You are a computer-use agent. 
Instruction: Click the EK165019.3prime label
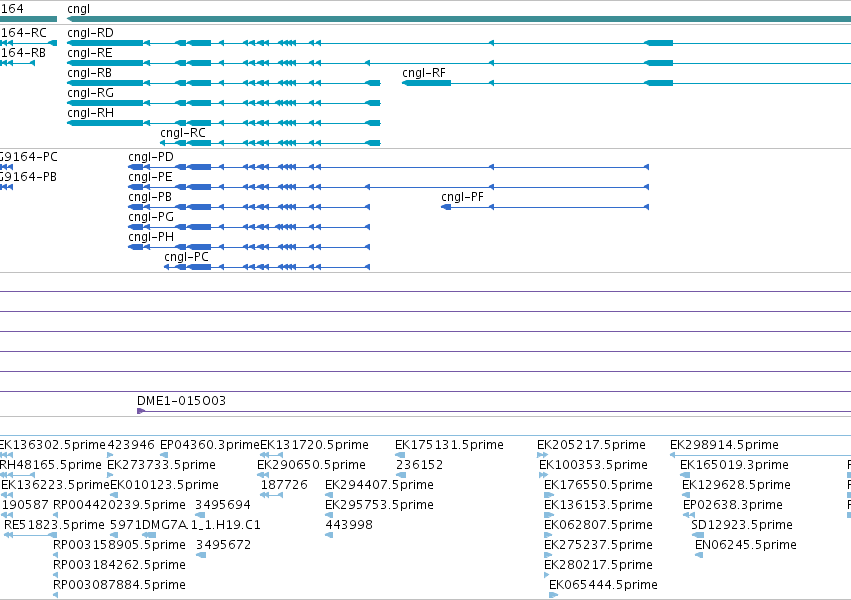click(x=734, y=465)
